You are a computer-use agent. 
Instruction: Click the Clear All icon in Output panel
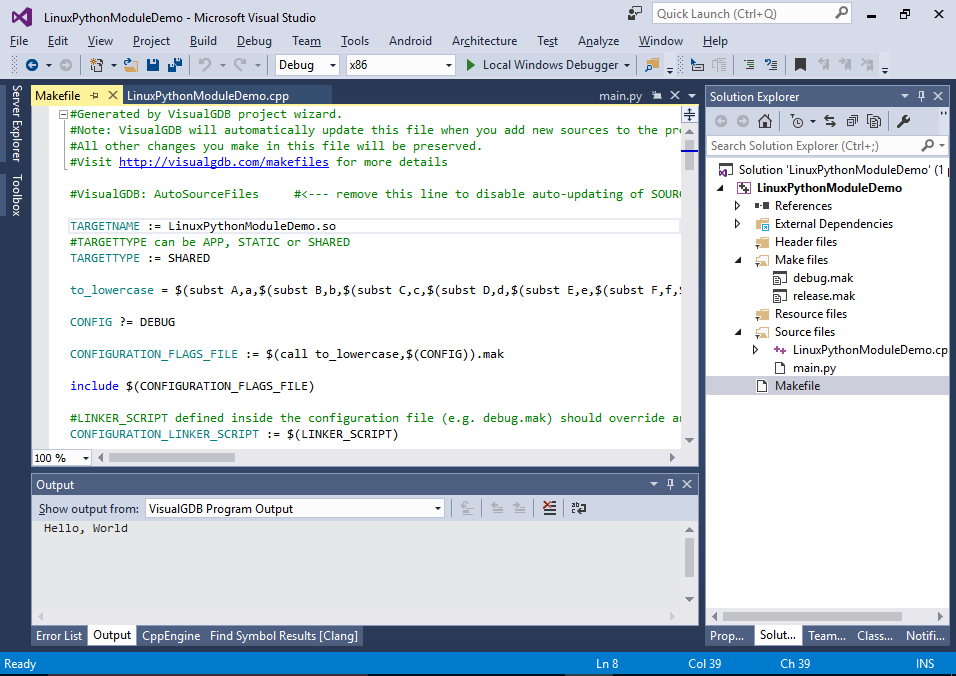pos(549,508)
